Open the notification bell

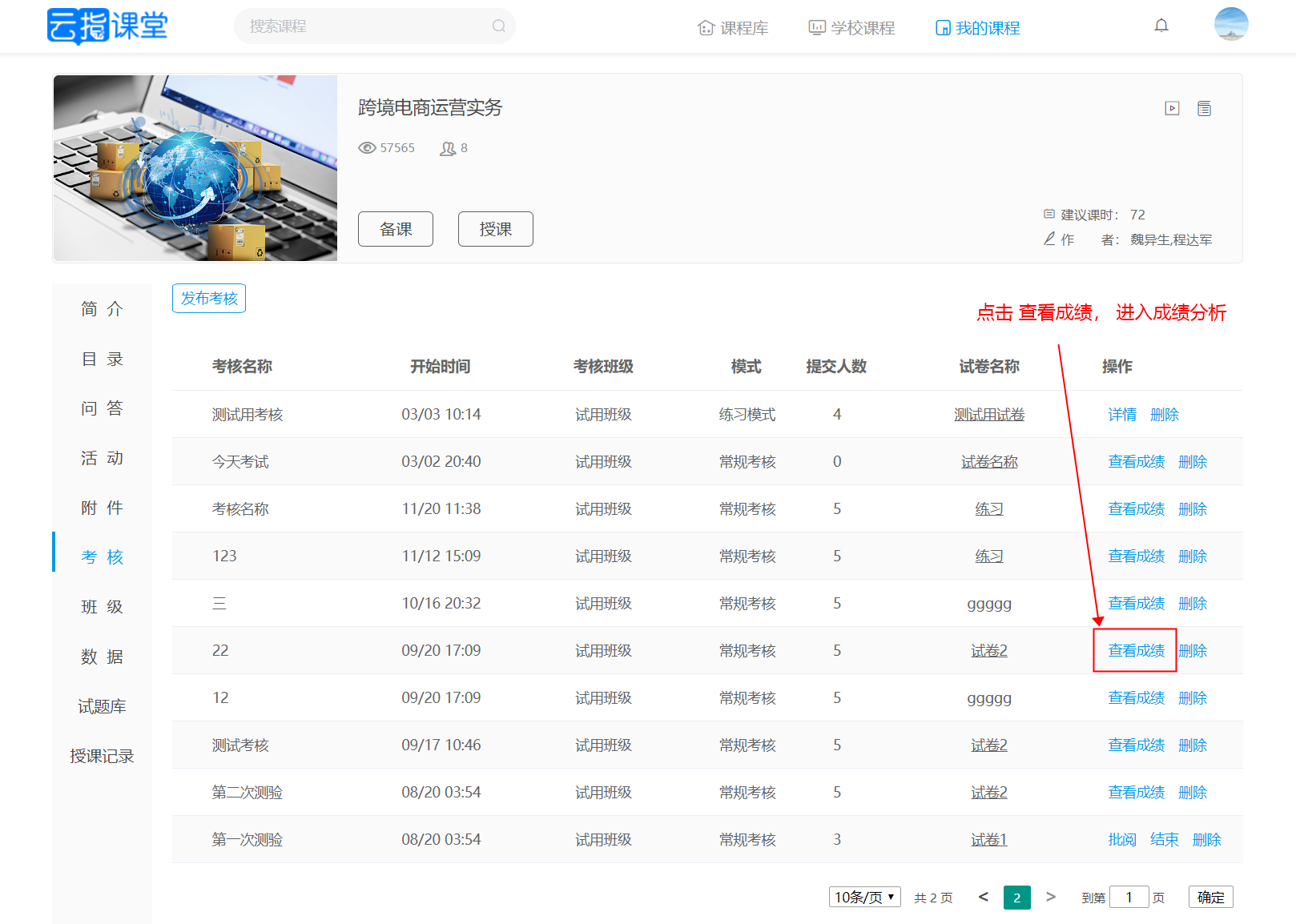pyautogui.click(x=1161, y=26)
